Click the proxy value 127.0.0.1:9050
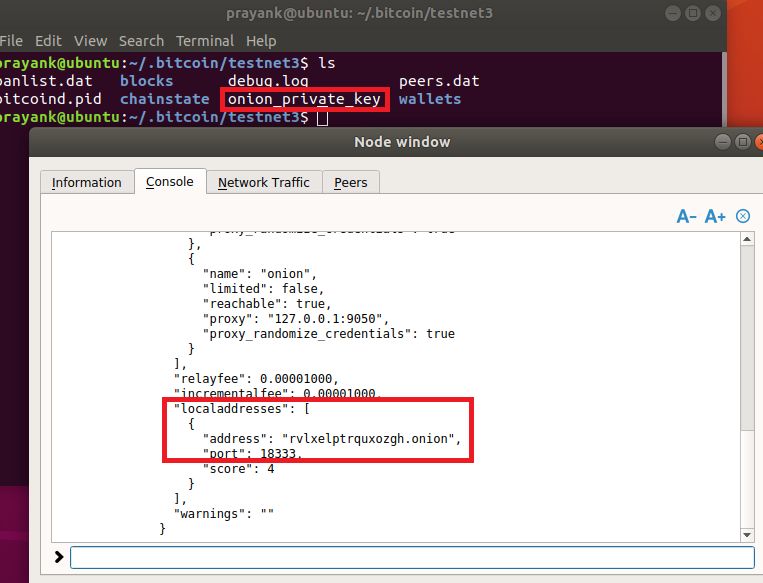Viewport: 763px width, 583px height. (x=325, y=319)
